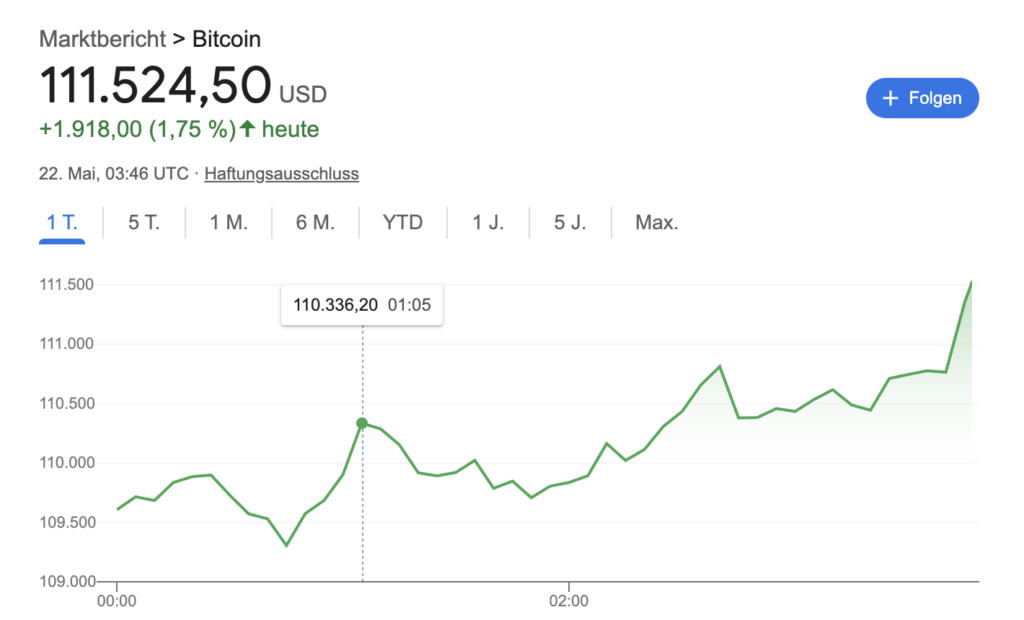The height and width of the screenshot is (620, 1024).
Task: Show the 6 M. chart view
Action: pos(315,222)
